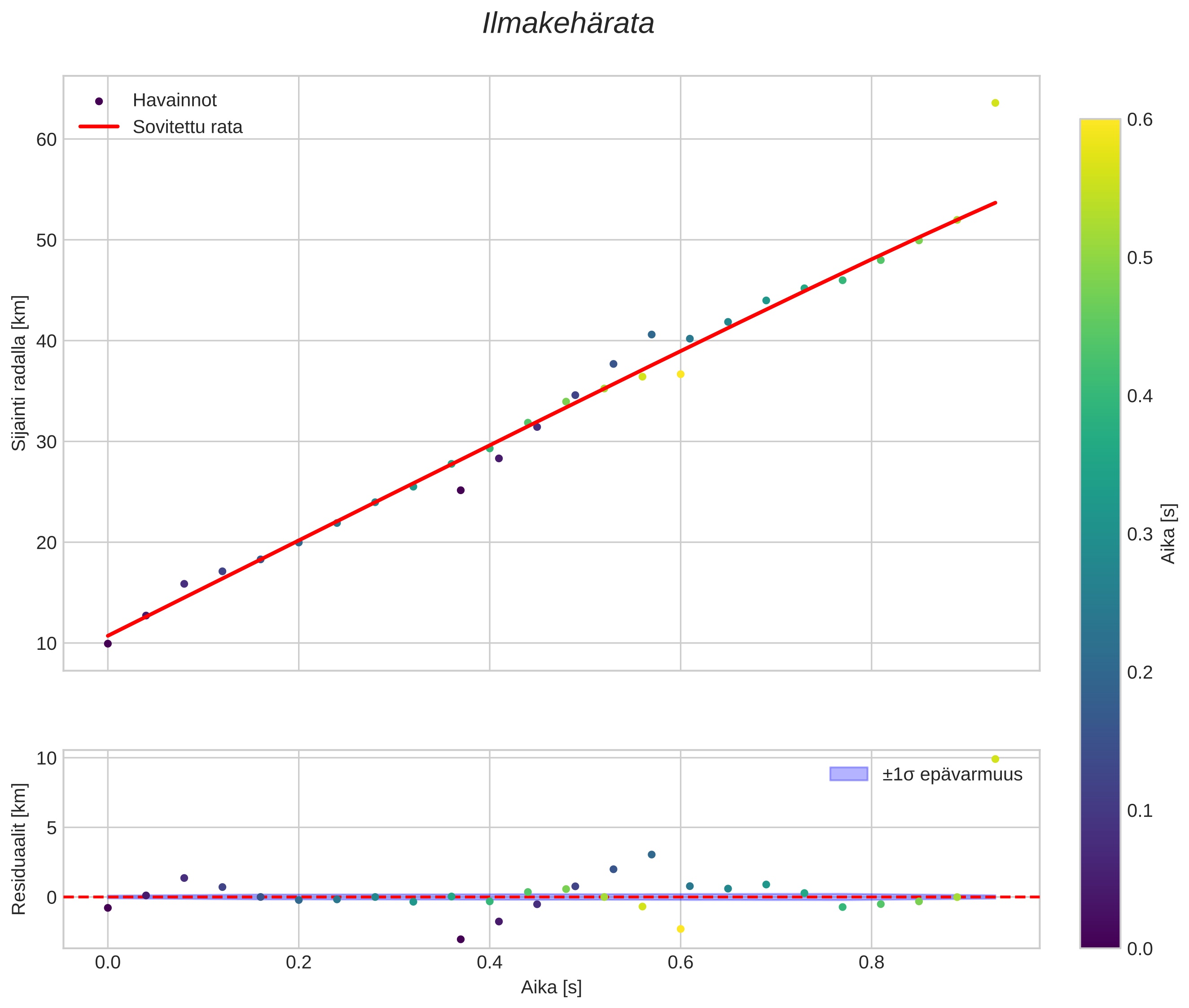Click the top-right outlier point above 60 km

(995, 103)
